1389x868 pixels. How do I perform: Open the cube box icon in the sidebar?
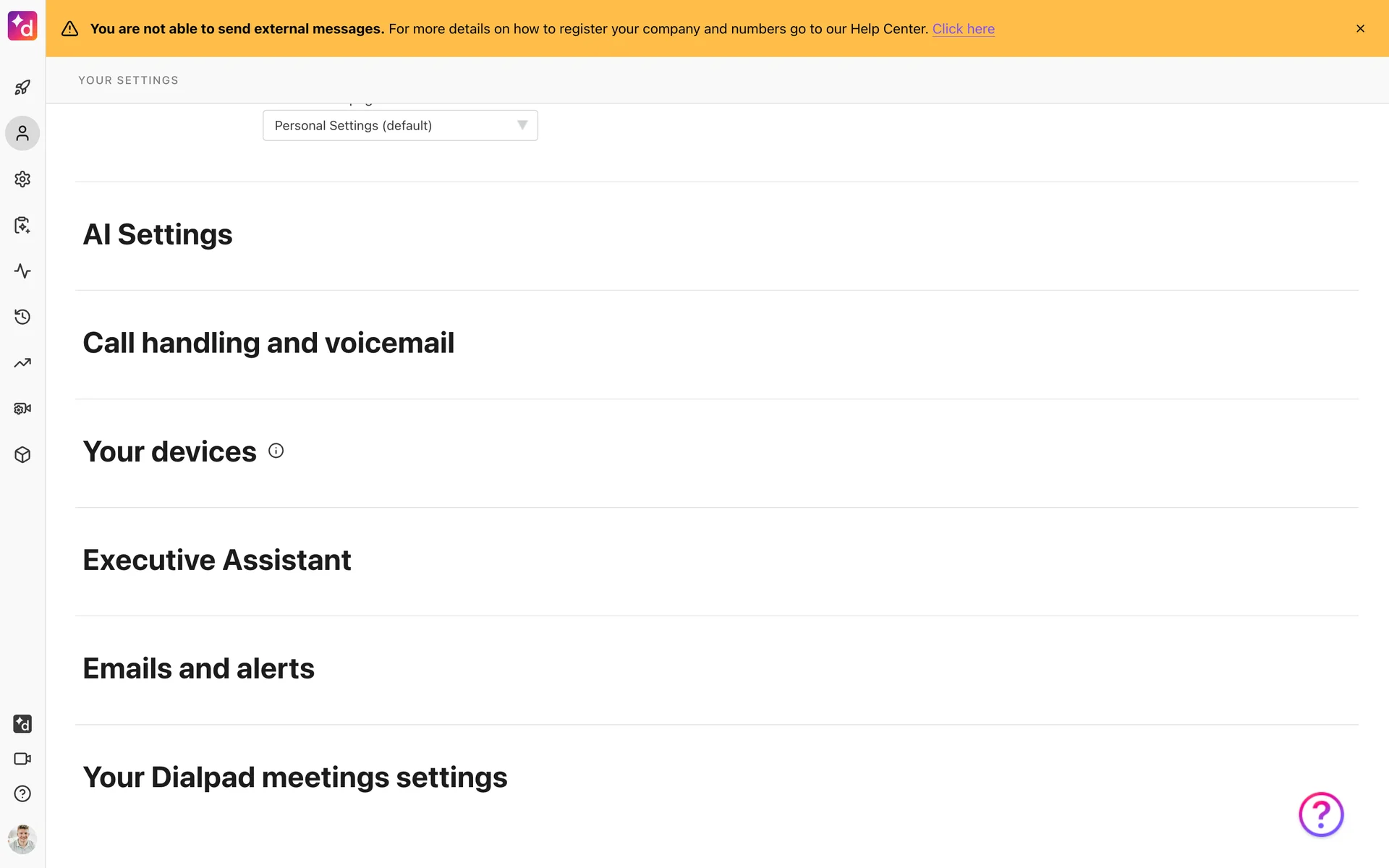pyautogui.click(x=22, y=455)
